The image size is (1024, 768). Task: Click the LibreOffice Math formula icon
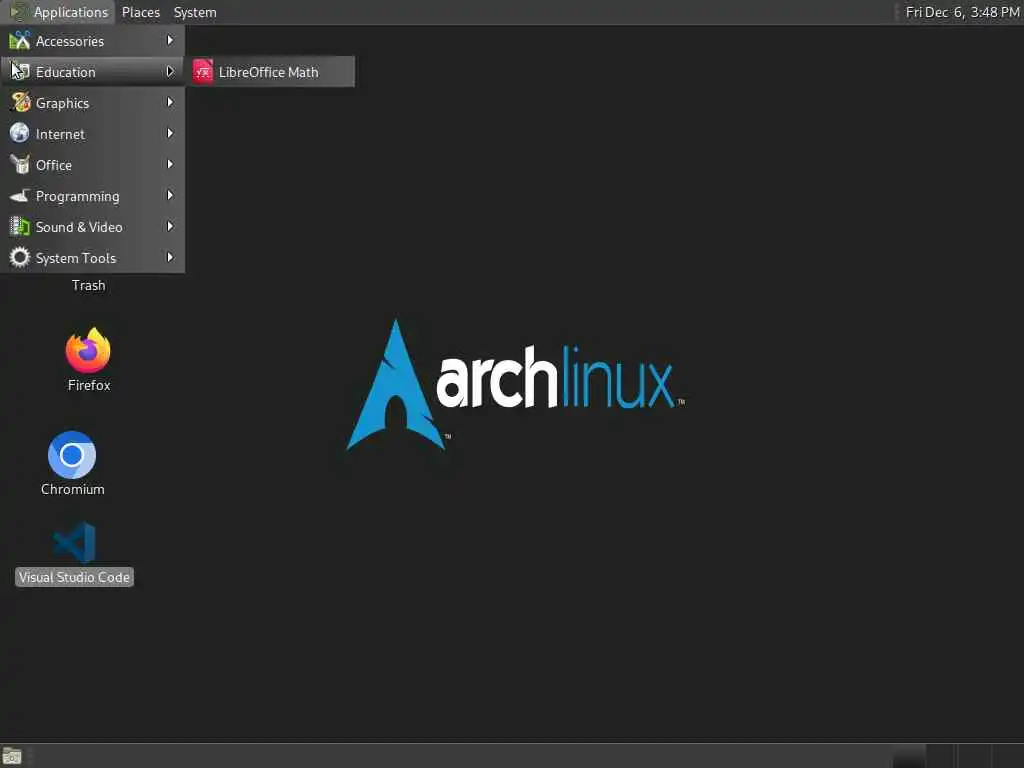202,72
